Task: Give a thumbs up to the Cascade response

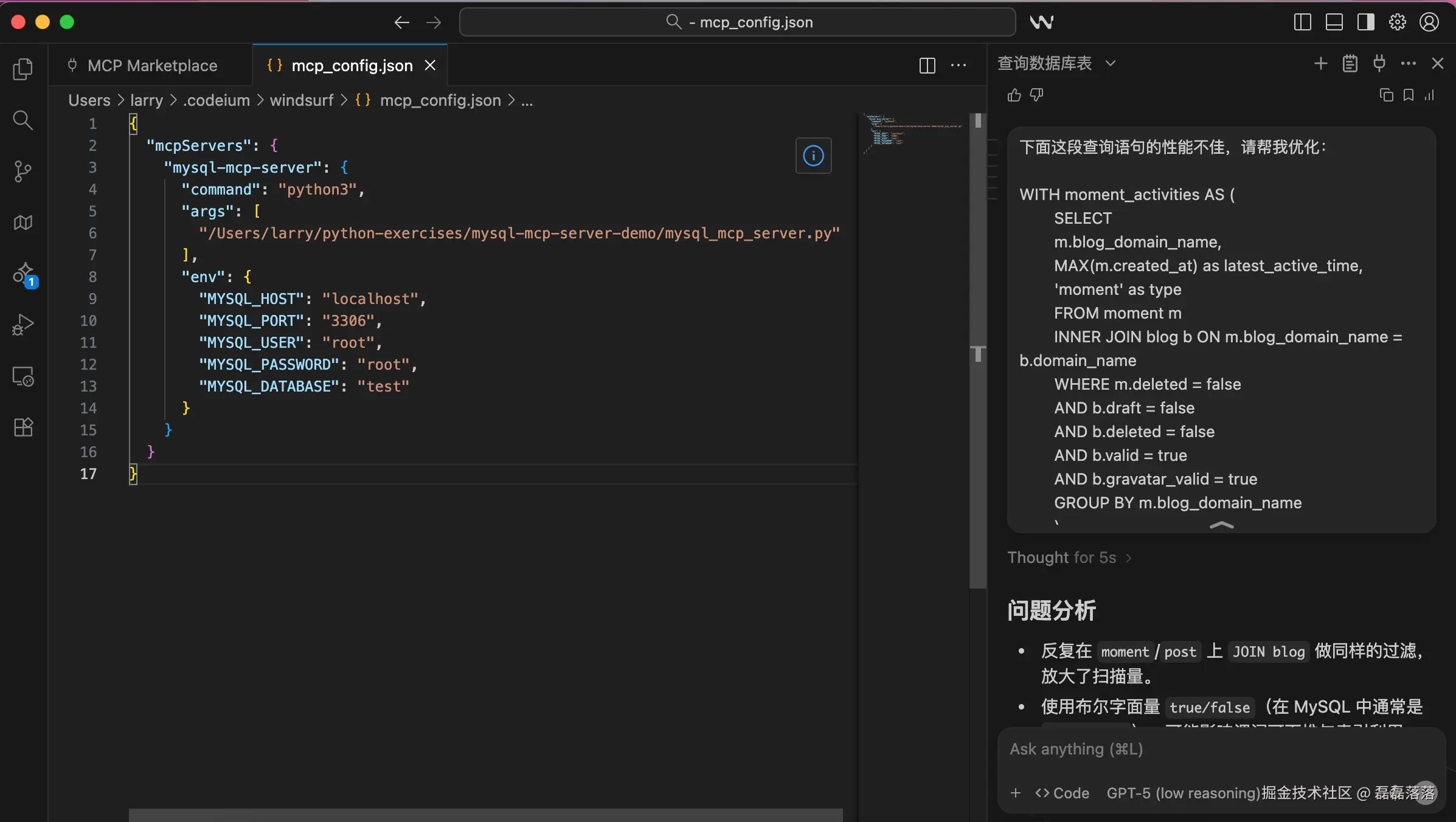Action: coord(1013,95)
